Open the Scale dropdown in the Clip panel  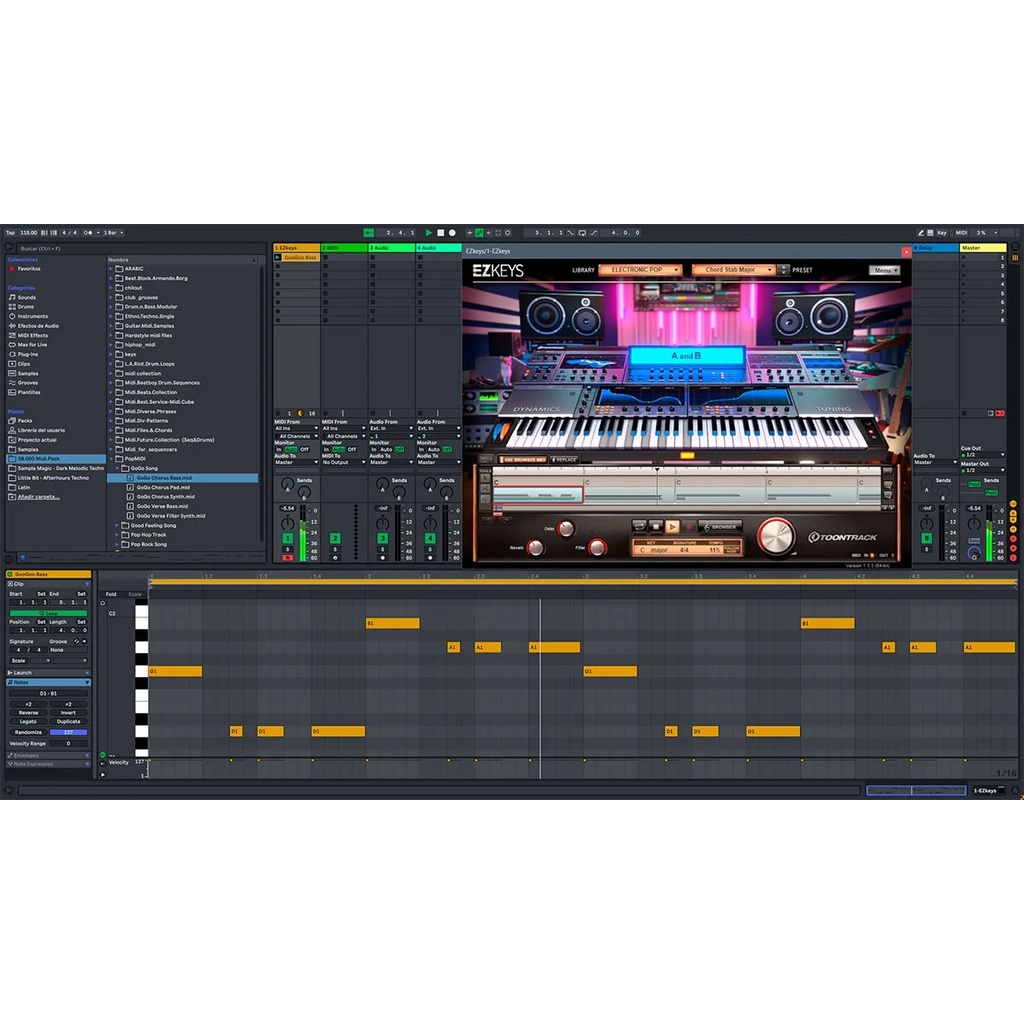pyautogui.click(x=40, y=660)
